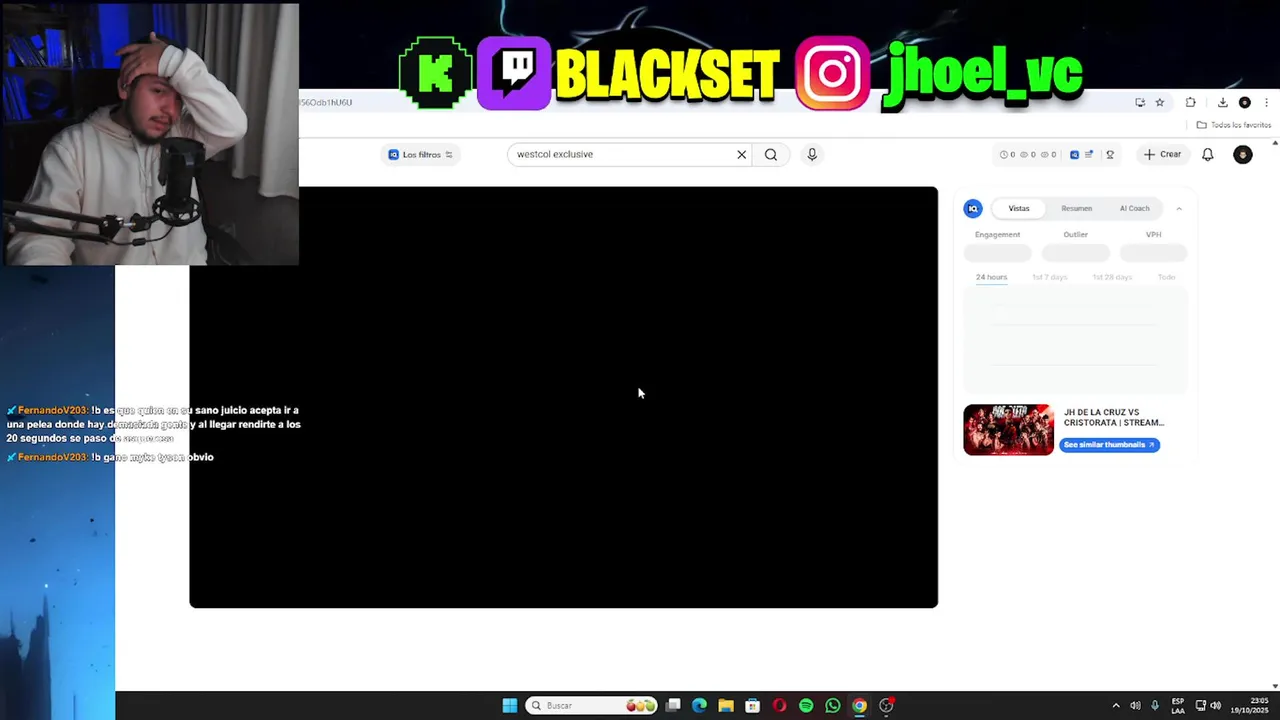Screen dimensions: 1280x720
Task: Select the Todo time range
Action: [x=1166, y=277]
